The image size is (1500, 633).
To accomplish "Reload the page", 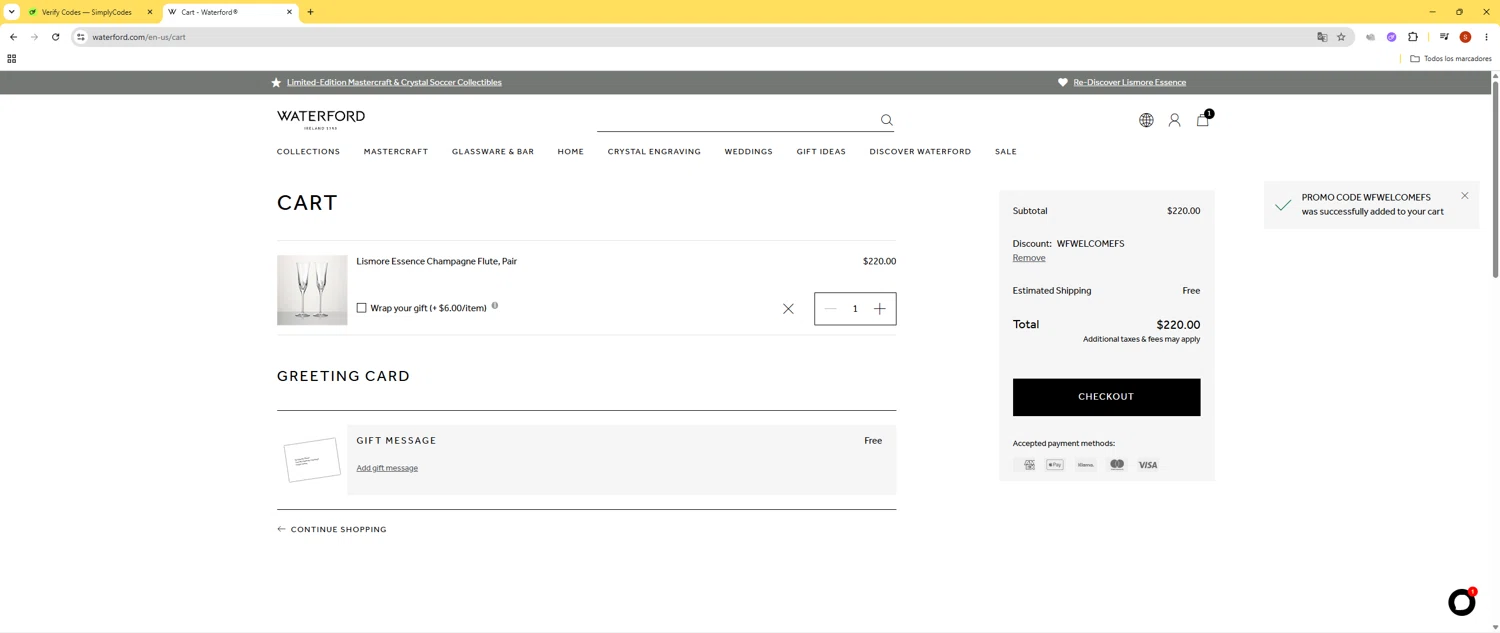I will tap(55, 37).
